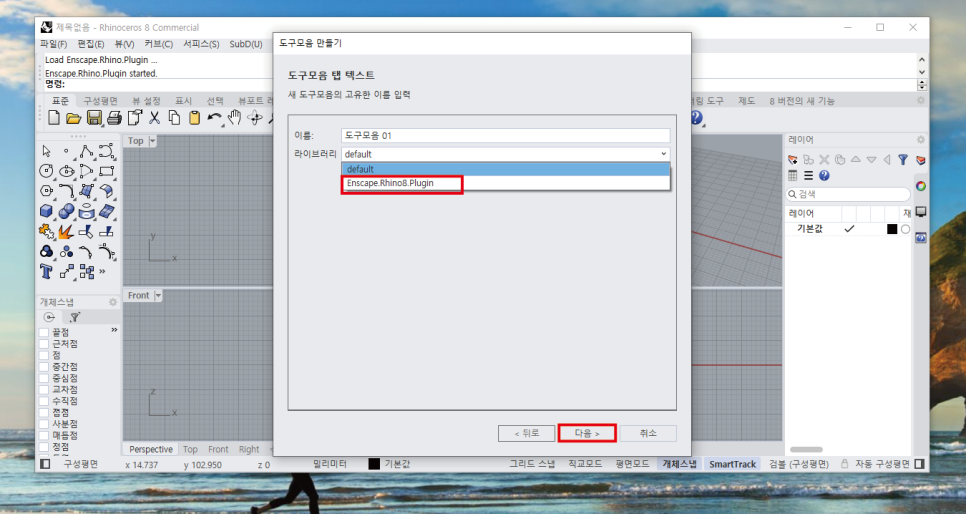The width and height of the screenshot is (966, 514).
Task: Click the layer panel help icon
Action: [x=824, y=176]
